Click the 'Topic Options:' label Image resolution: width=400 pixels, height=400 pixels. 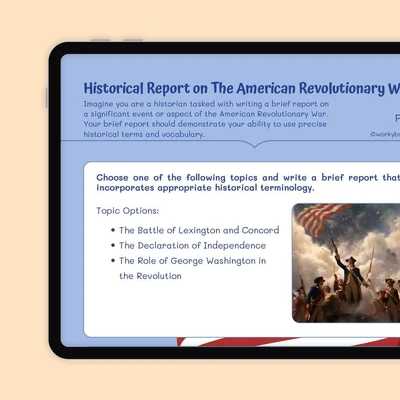(x=128, y=211)
